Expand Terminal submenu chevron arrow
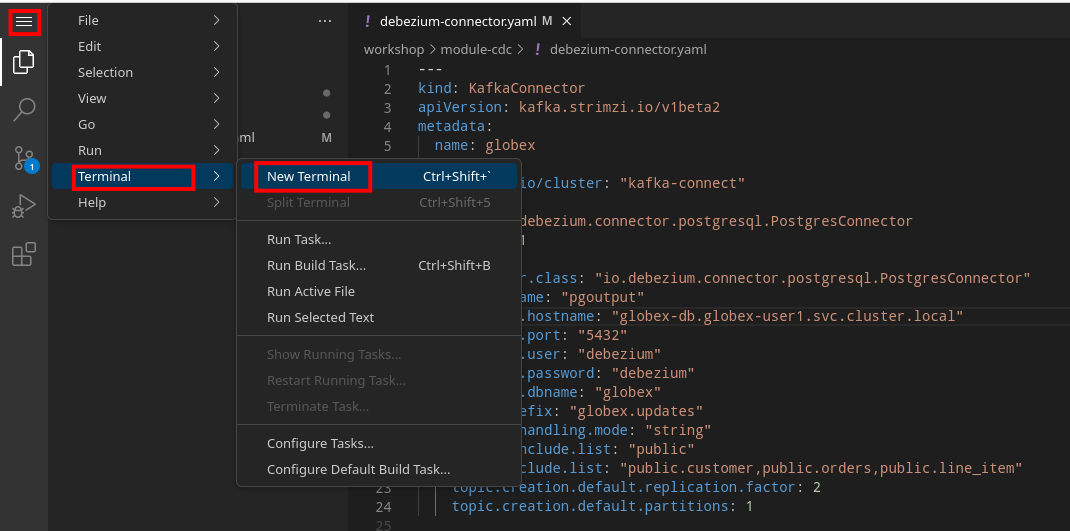This screenshot has height=531, width=1070. 216,176
